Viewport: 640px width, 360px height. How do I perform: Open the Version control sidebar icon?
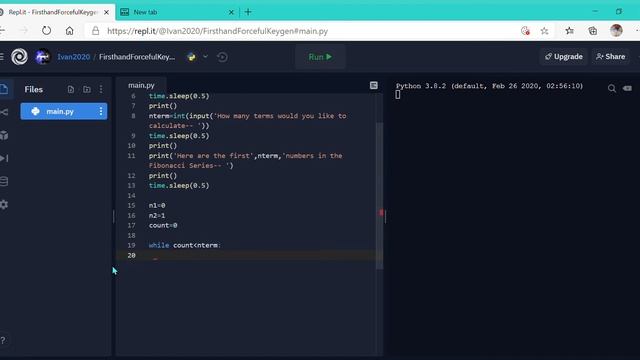point(4,112)
